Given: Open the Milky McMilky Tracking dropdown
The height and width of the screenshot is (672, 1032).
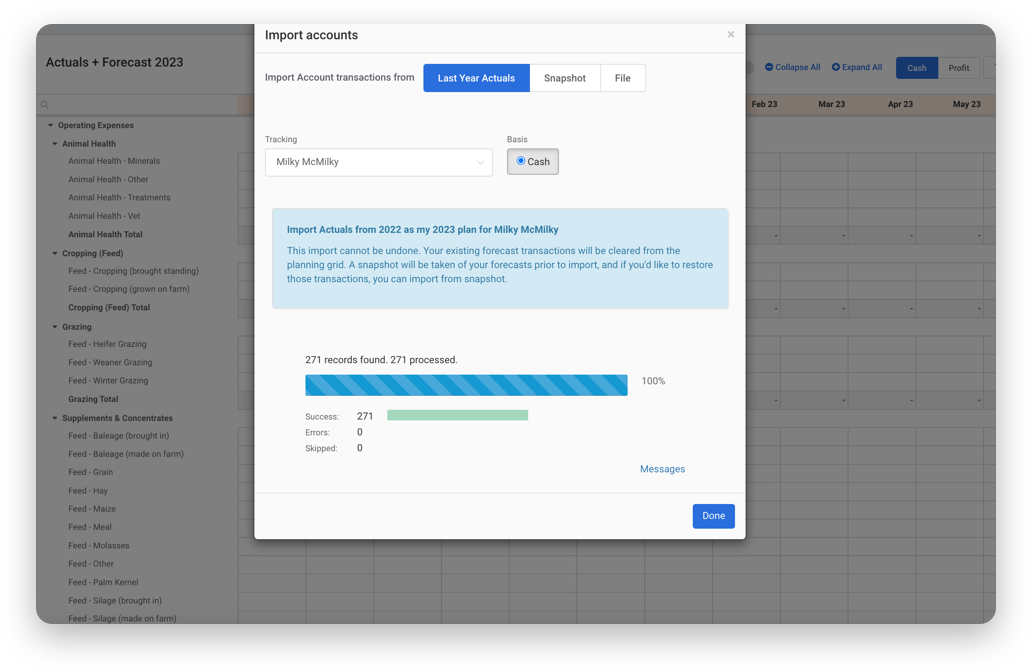Looking at the screenshot, I should tap(378, 161).
